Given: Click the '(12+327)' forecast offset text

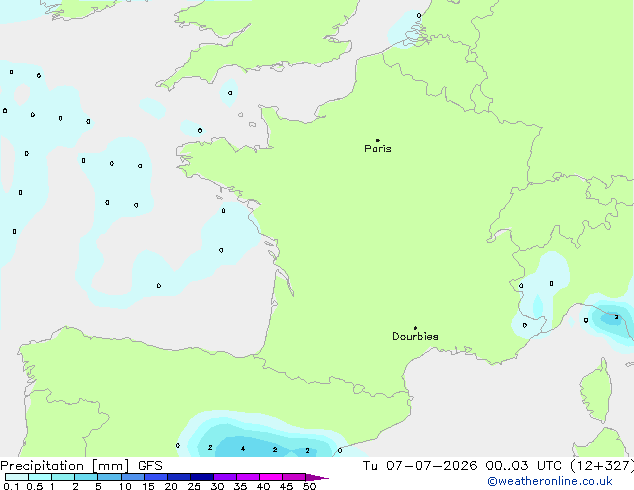Looking at the screenshot, I should [x=602, y=466].
